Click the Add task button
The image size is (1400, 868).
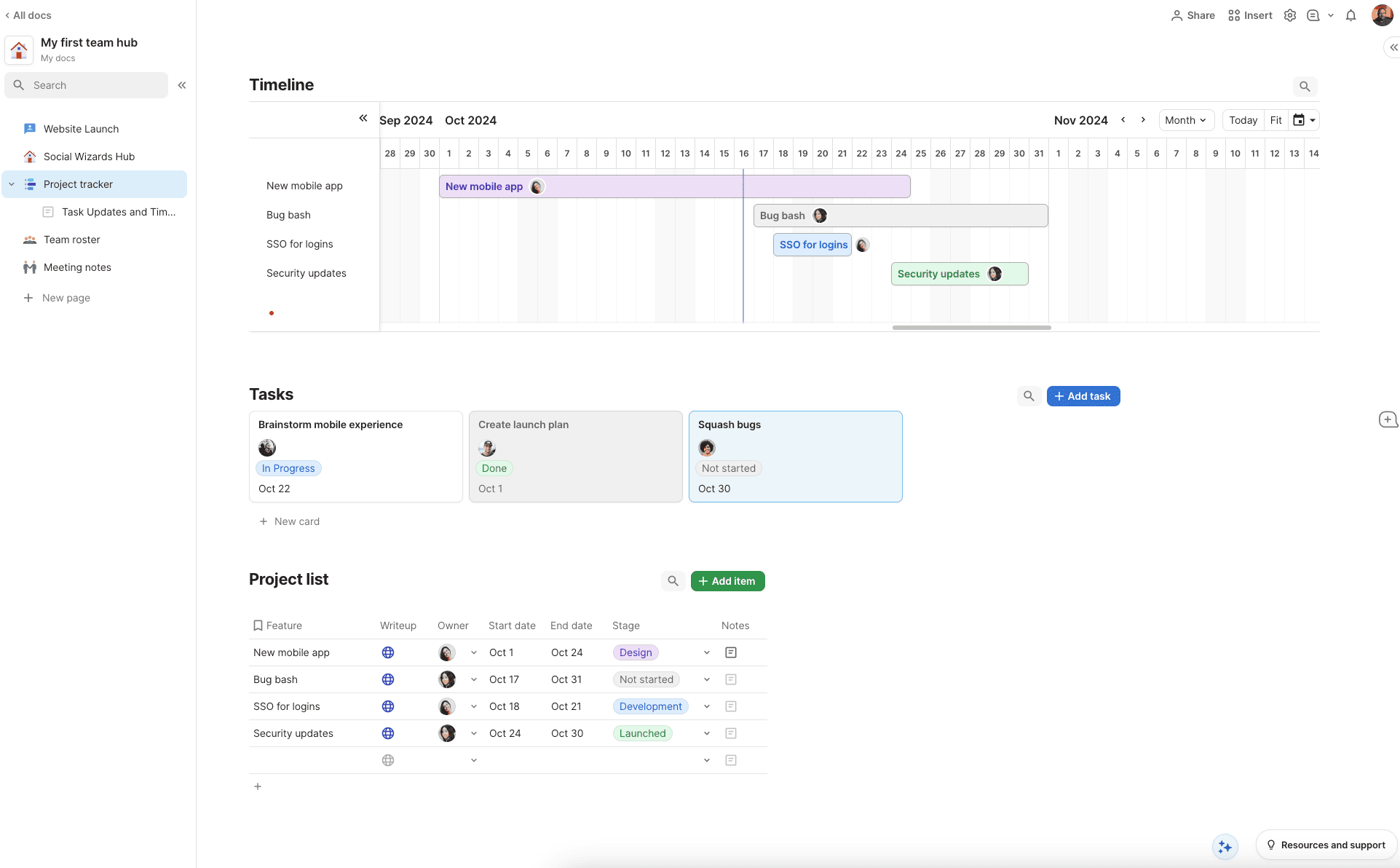pos(1083,396)
